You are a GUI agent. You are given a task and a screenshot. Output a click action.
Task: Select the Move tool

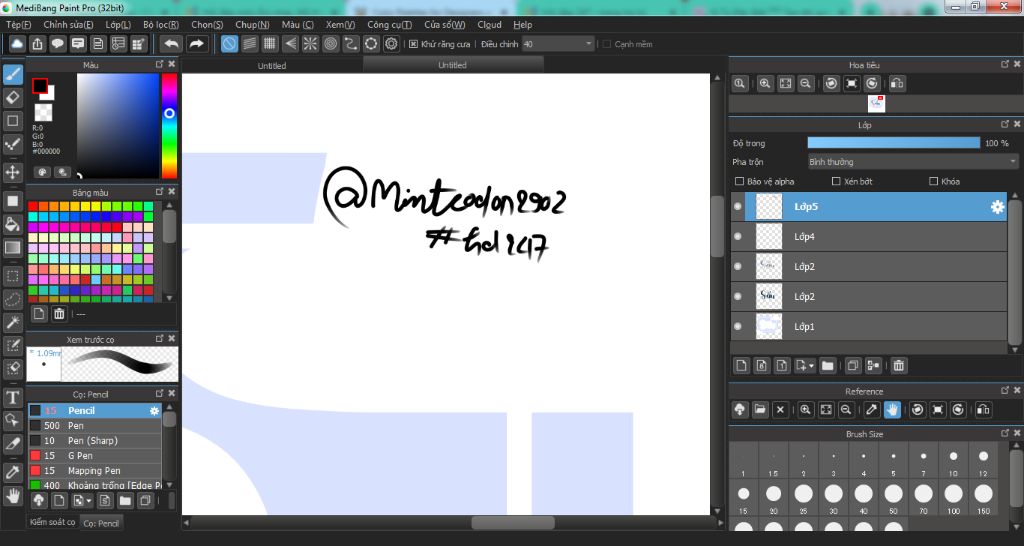(13, 172)
